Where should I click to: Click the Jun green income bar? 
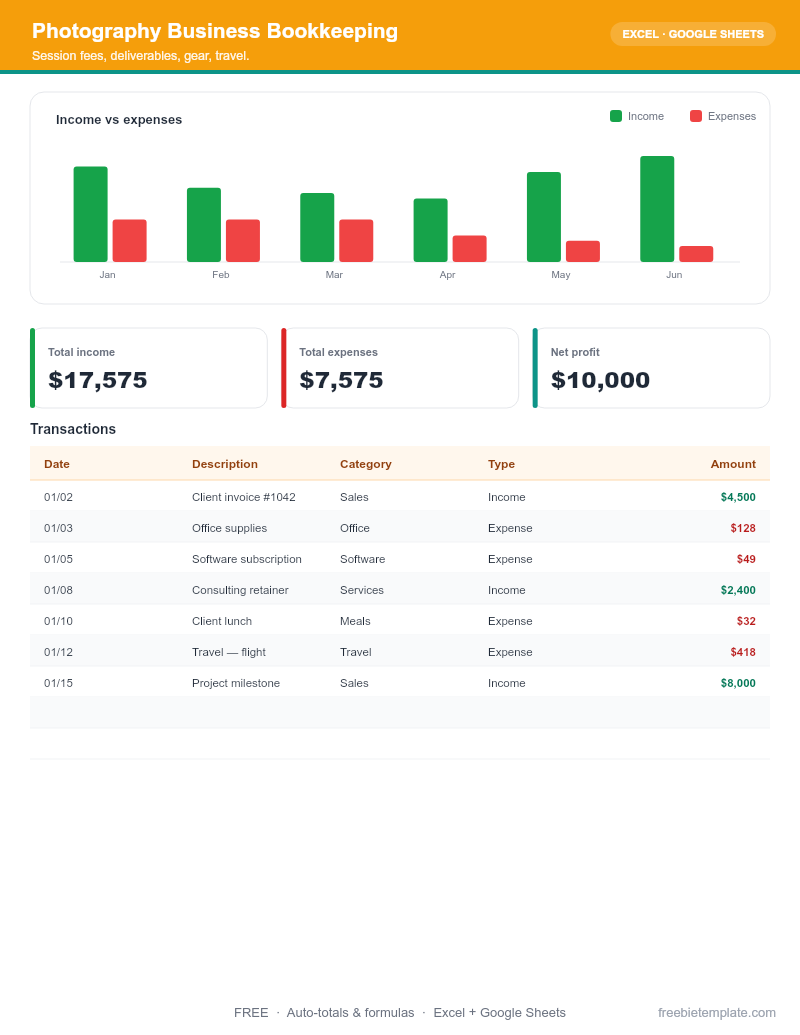pyautogui.click(x=657, y=209)
